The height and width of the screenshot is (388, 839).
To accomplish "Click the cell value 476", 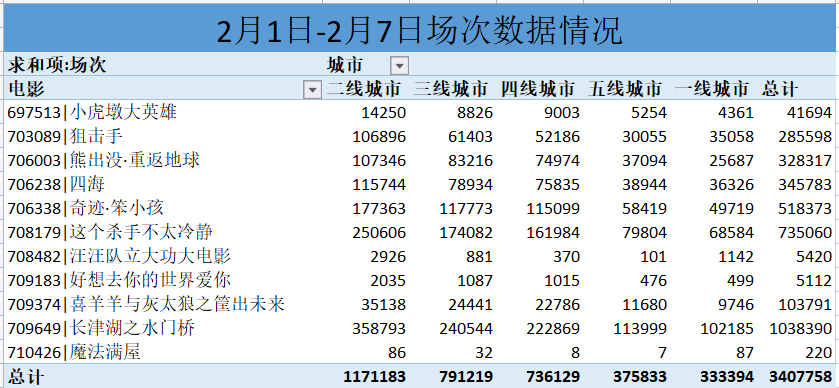I will coord(653,280).
